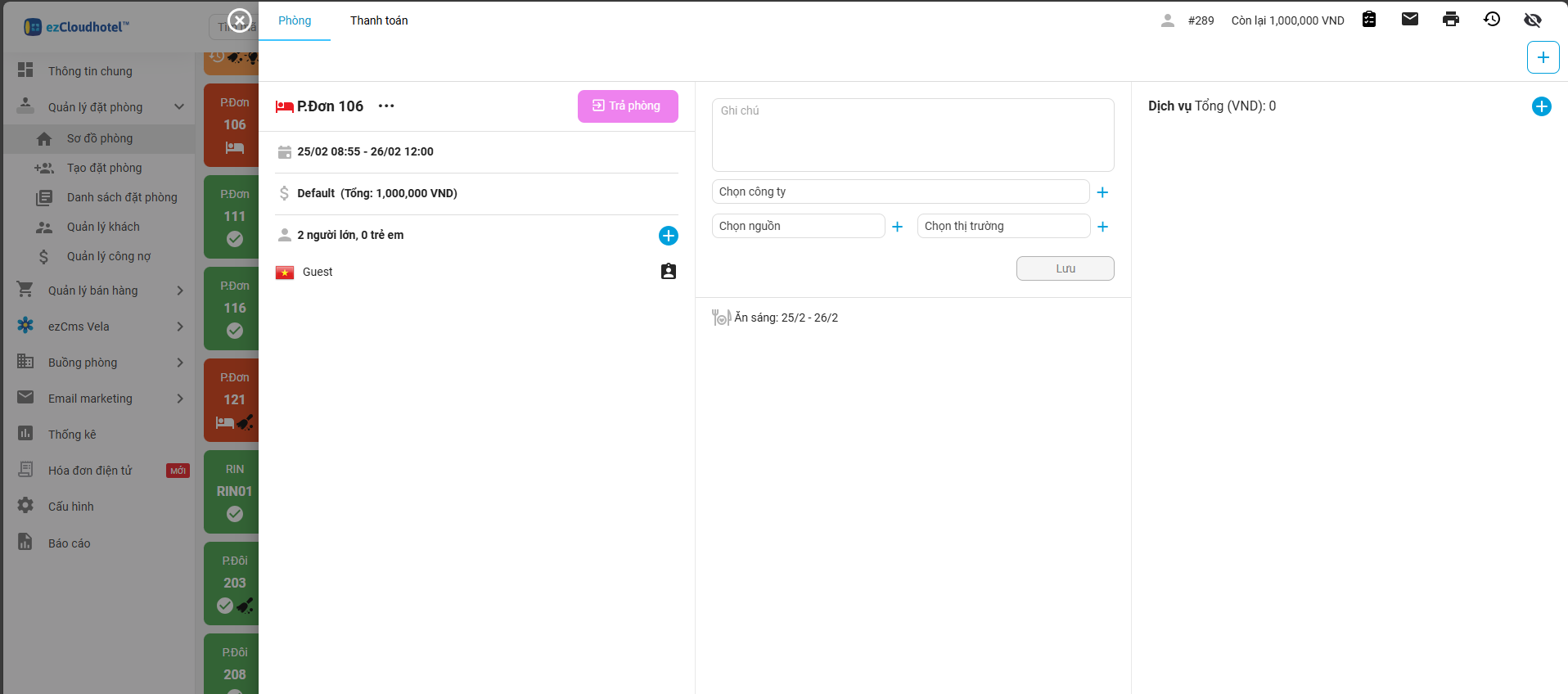
Task: Add new company with plus icon
Action: click(1102, 192)
